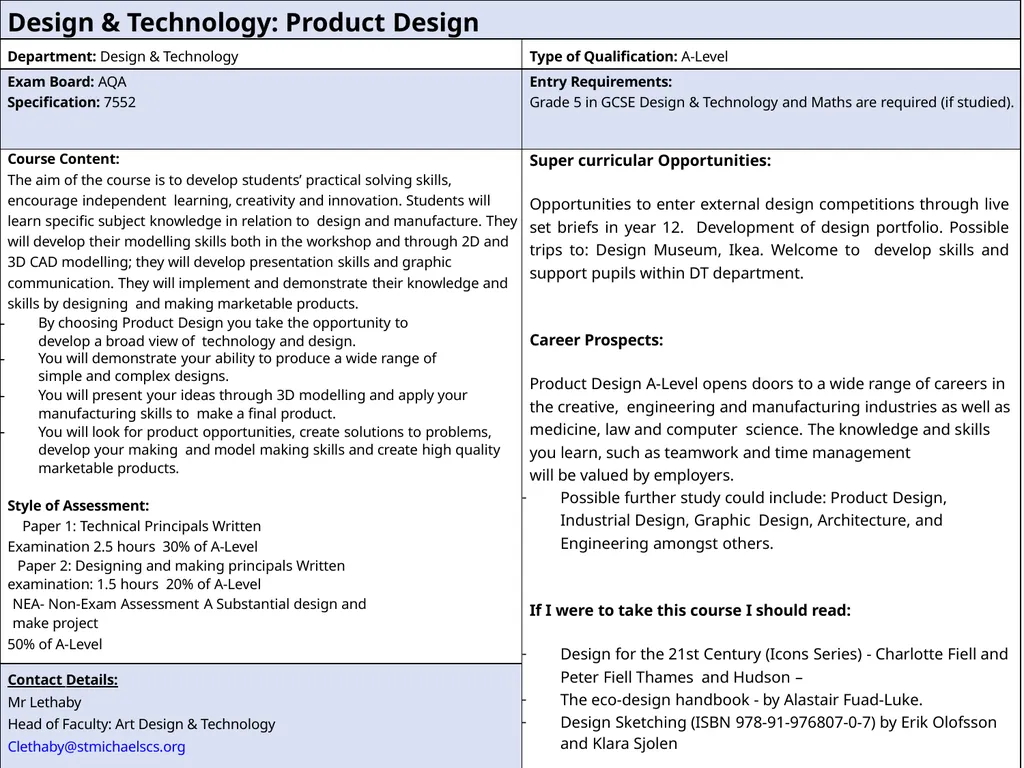Viewport: 1024px width, 768px height.
Task: Click the 'Contact Details:' heading
Action: coord(63,680)
